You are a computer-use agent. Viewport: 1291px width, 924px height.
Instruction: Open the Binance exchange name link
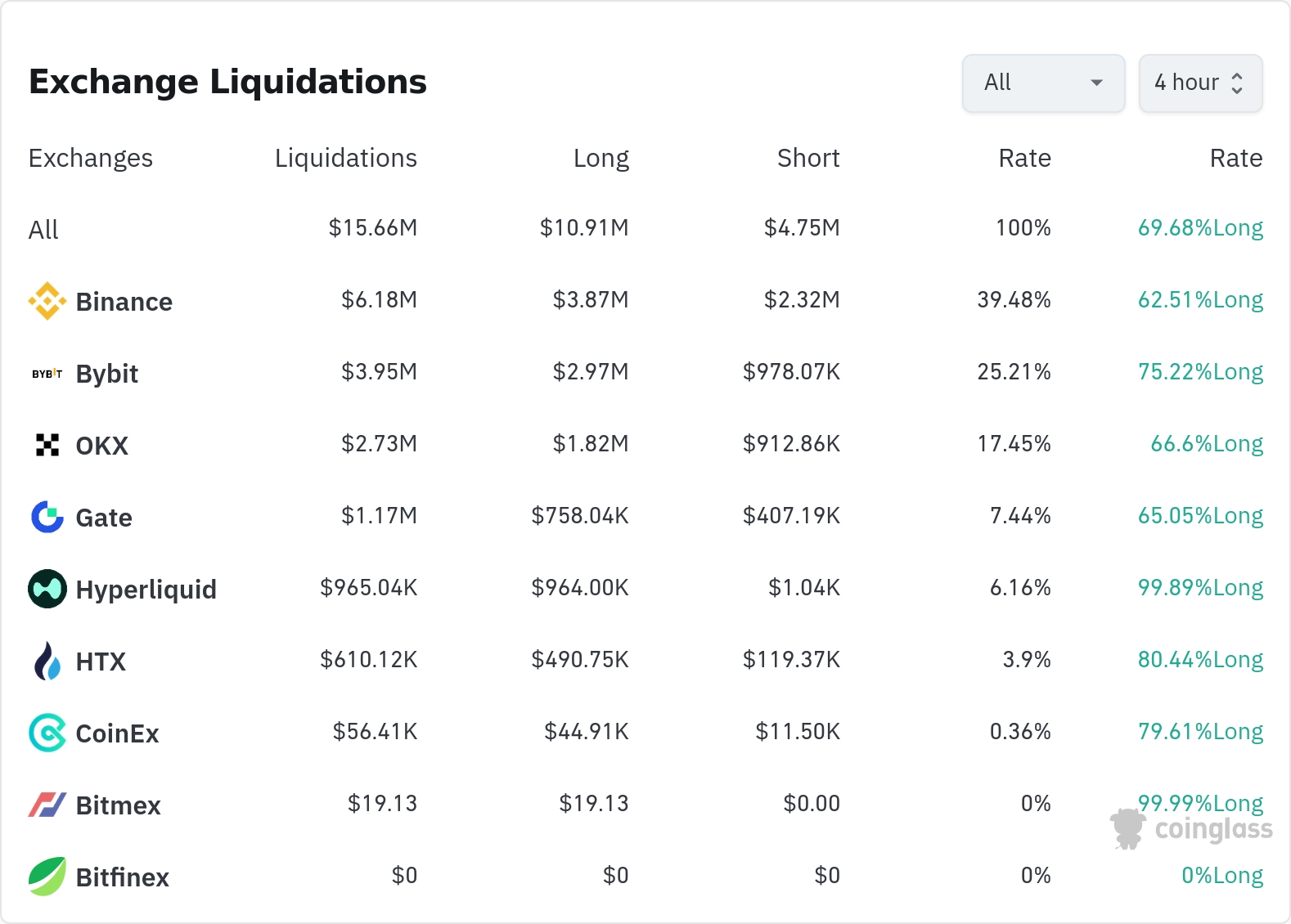pos(124,302)
